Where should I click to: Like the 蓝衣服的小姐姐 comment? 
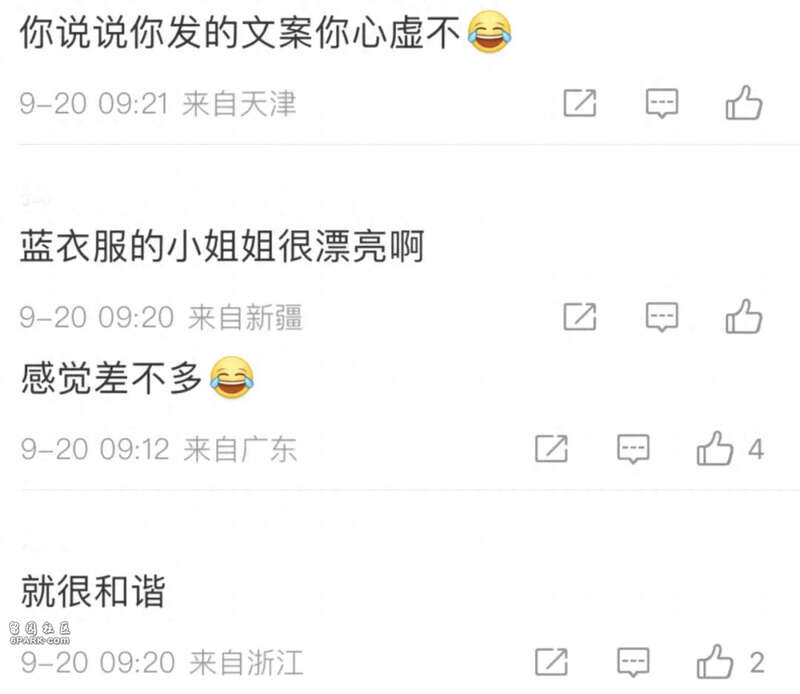(x=744, y=316)
